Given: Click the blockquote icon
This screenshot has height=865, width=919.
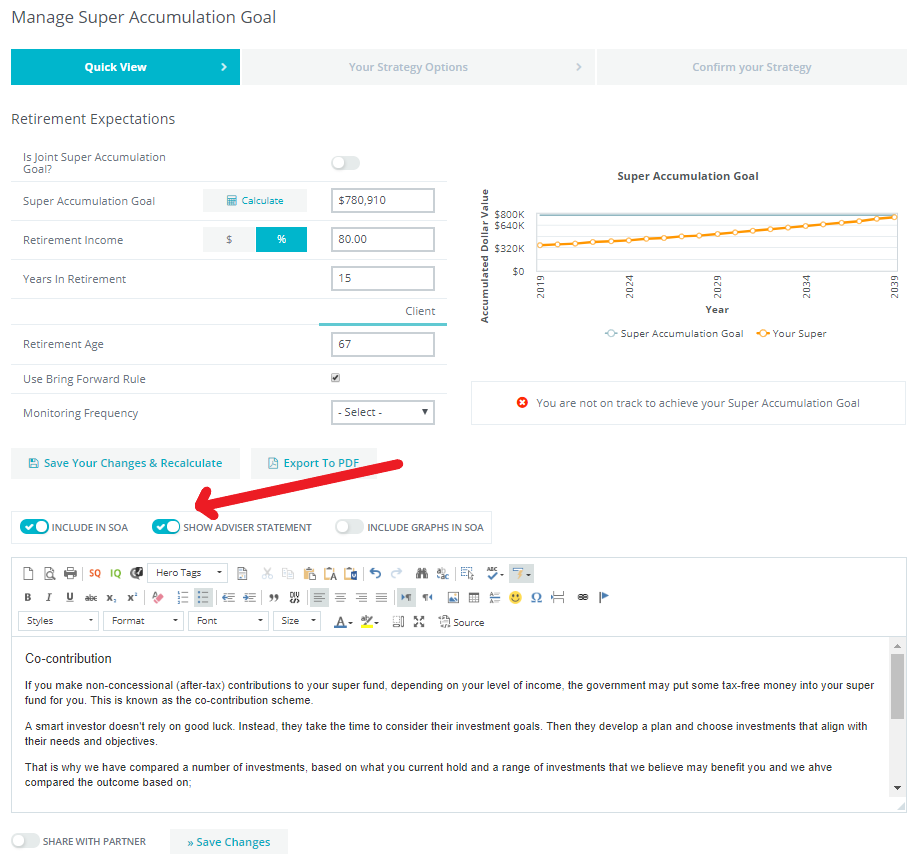Looking at the screenshot, I should [273, 597].
